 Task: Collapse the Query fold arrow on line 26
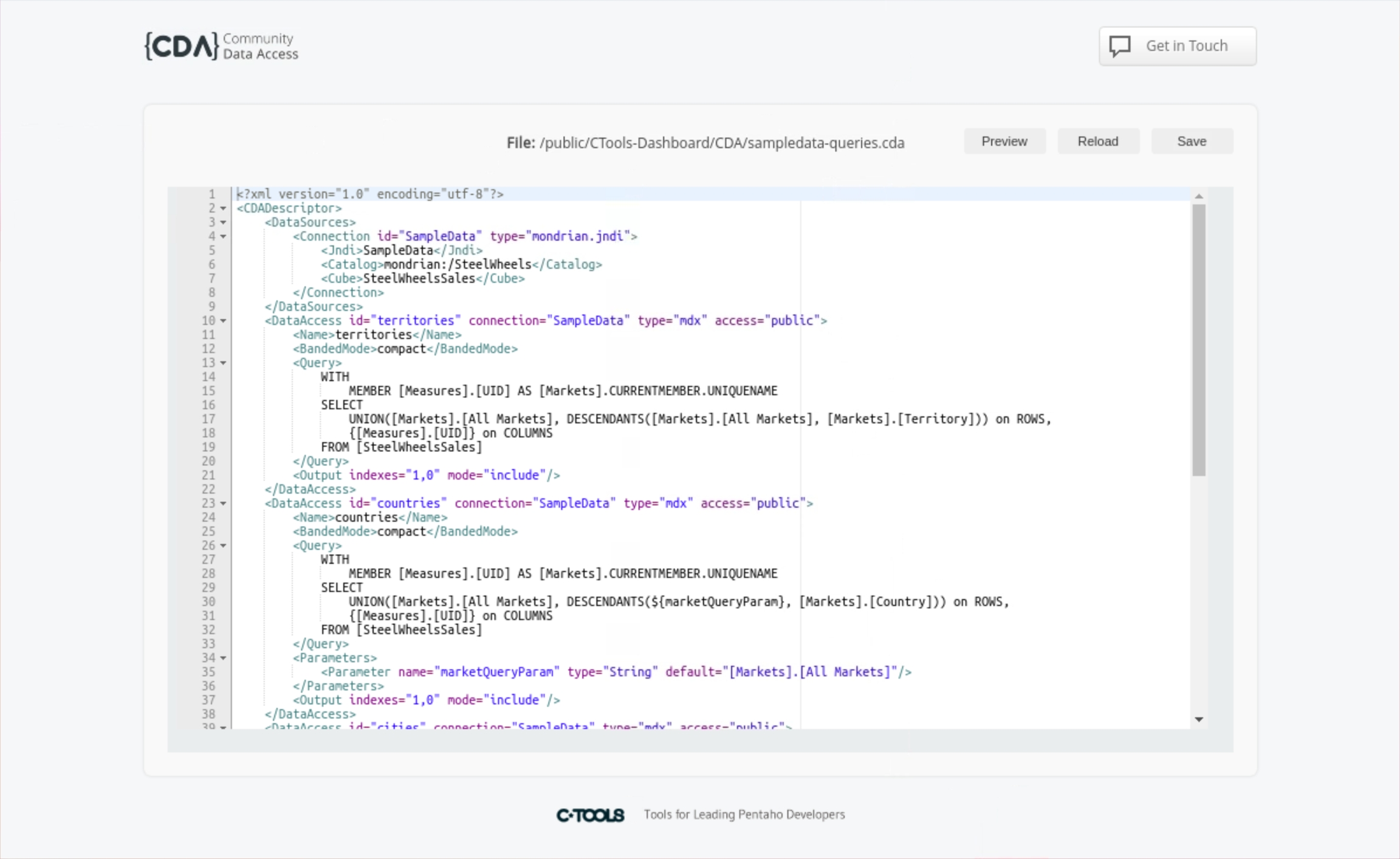[x=224, y=546]
